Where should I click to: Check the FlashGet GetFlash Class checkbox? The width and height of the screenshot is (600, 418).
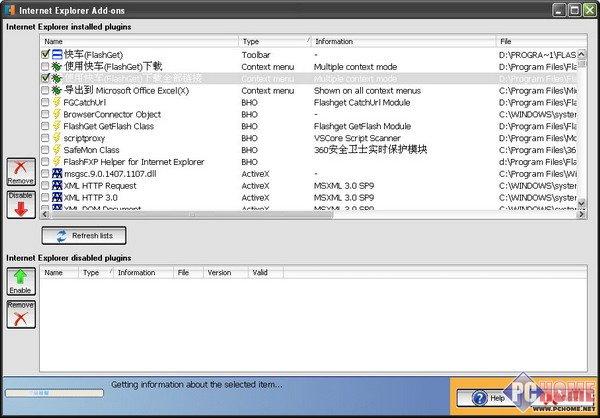tap(46, 126)
